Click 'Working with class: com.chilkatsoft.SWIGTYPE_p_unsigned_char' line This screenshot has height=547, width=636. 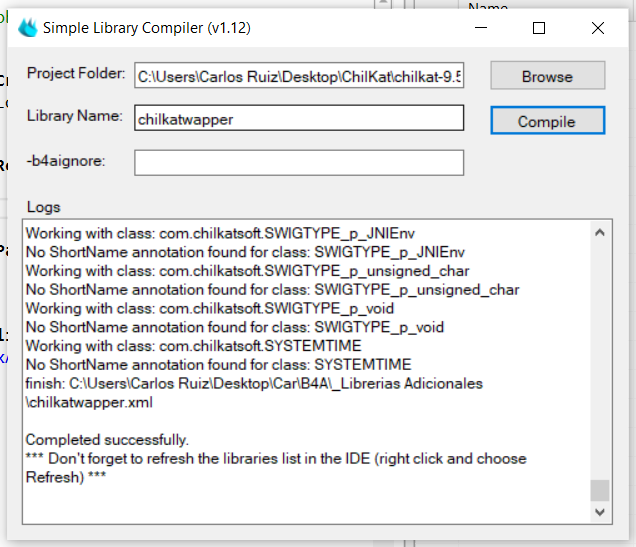[x=247, y=271]
